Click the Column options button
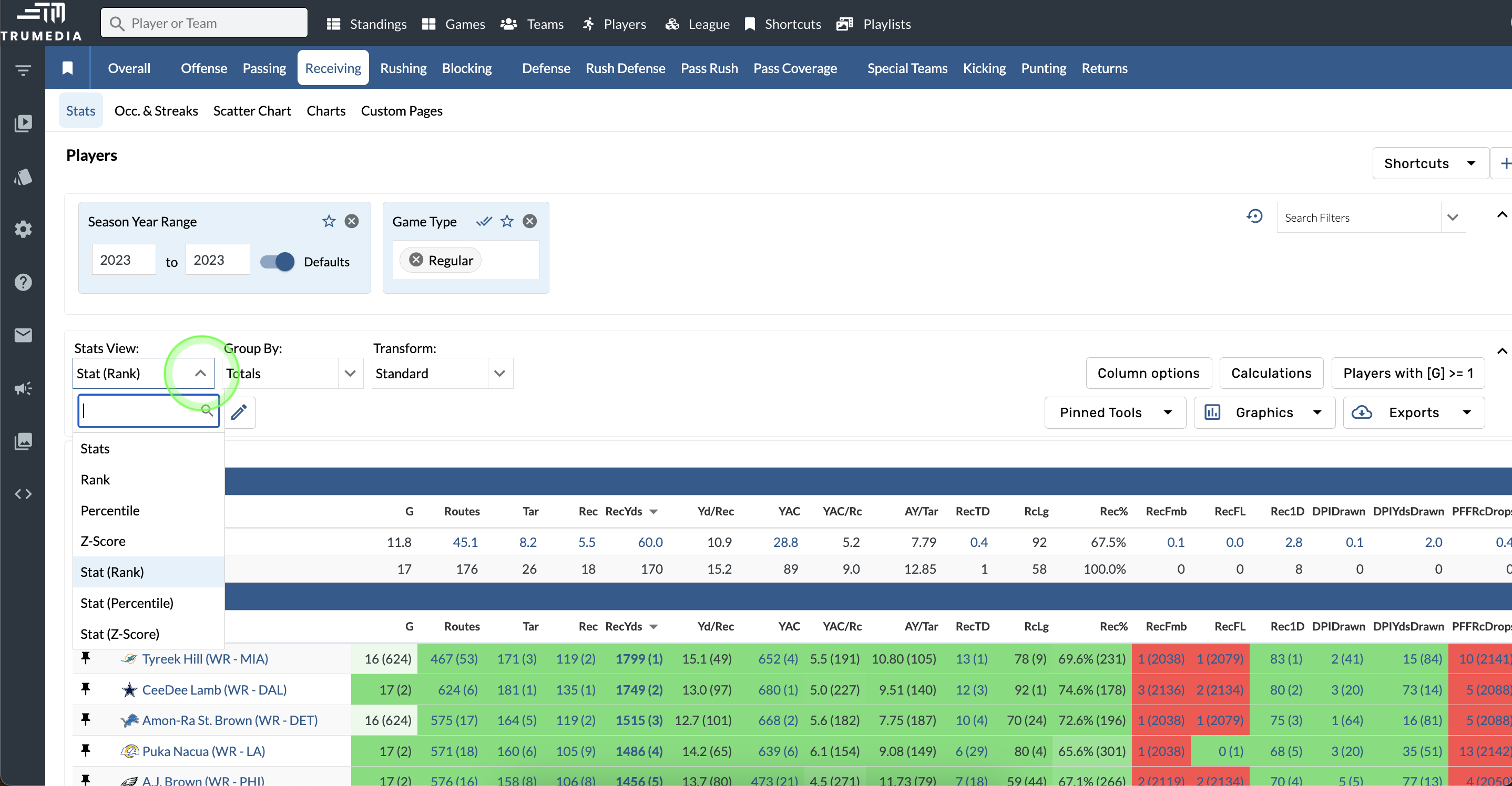Image resolution: width=1512 pixels, height=786 pixels. point(1148,373)
